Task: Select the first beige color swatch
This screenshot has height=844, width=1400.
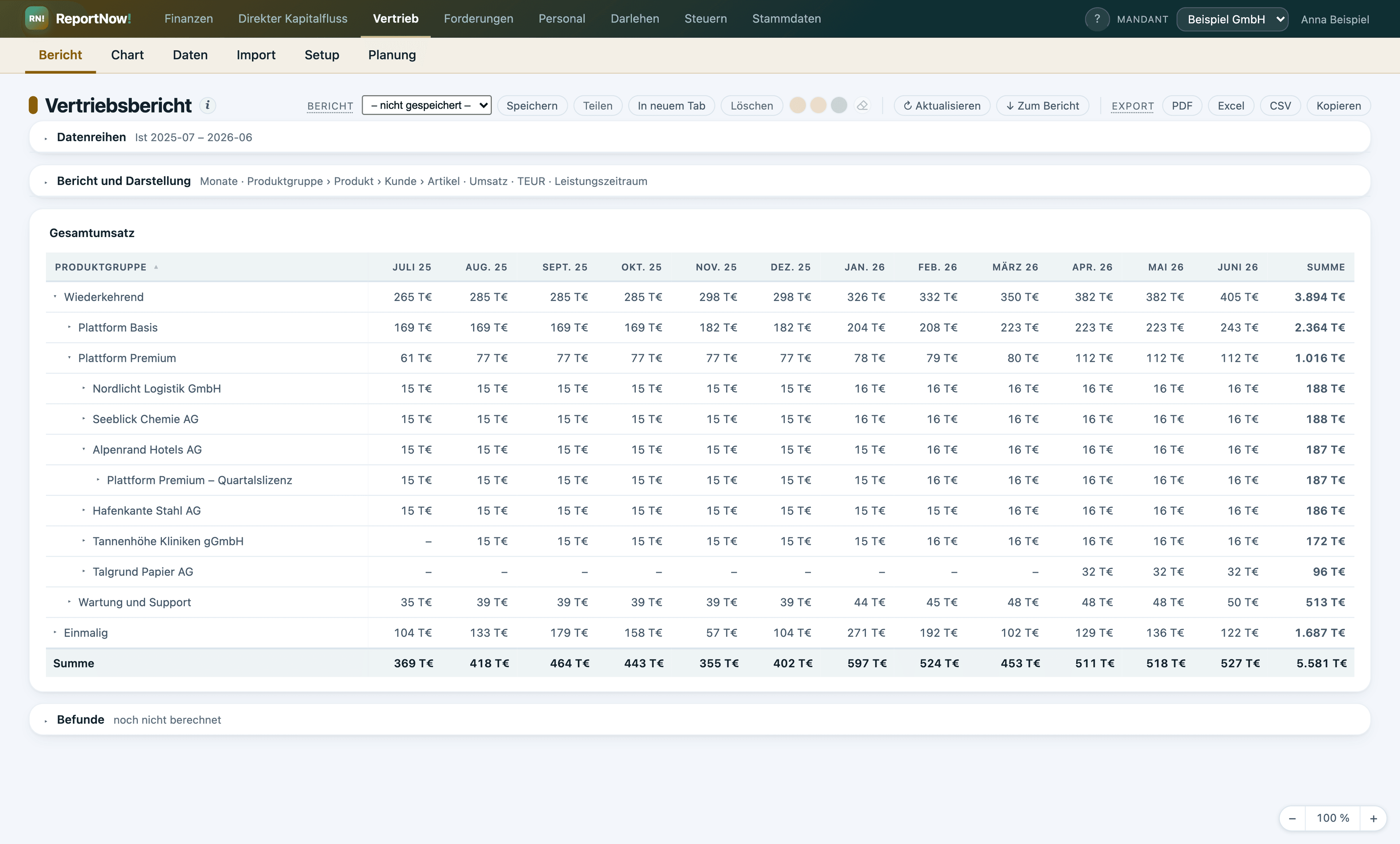Action: pos(798,105)
